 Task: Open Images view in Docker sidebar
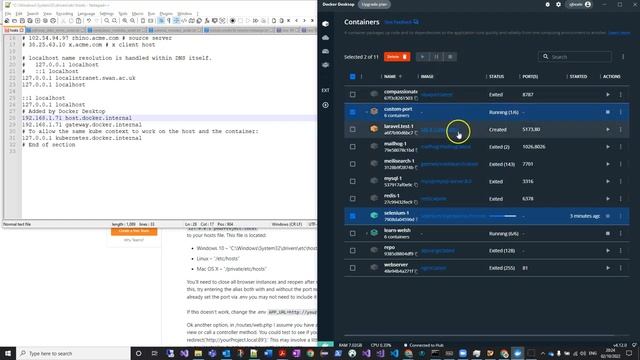pyautogui.click(x=325, y=38)
